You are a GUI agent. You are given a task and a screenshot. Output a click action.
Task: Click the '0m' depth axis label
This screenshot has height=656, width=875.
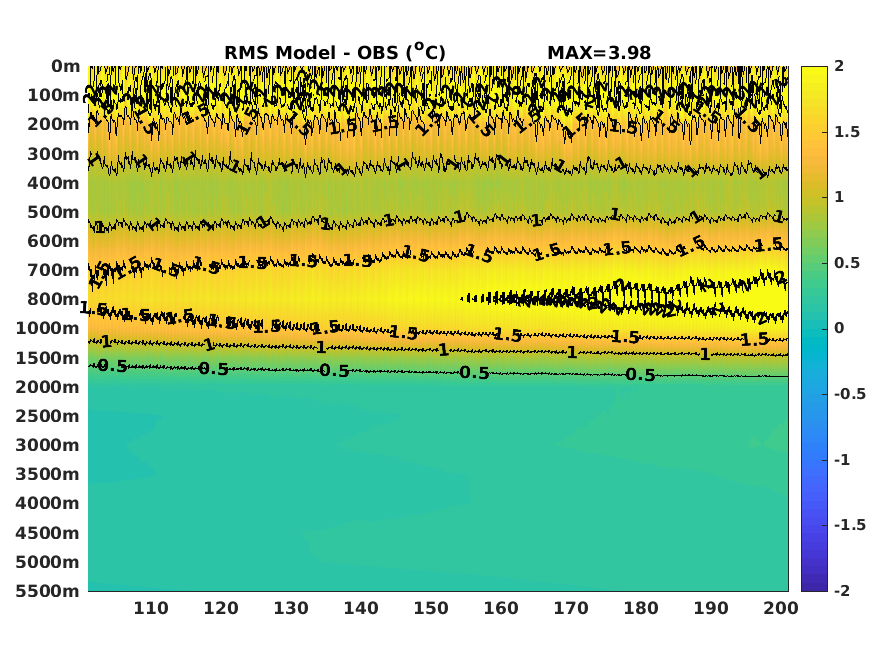tap(66, 66)
